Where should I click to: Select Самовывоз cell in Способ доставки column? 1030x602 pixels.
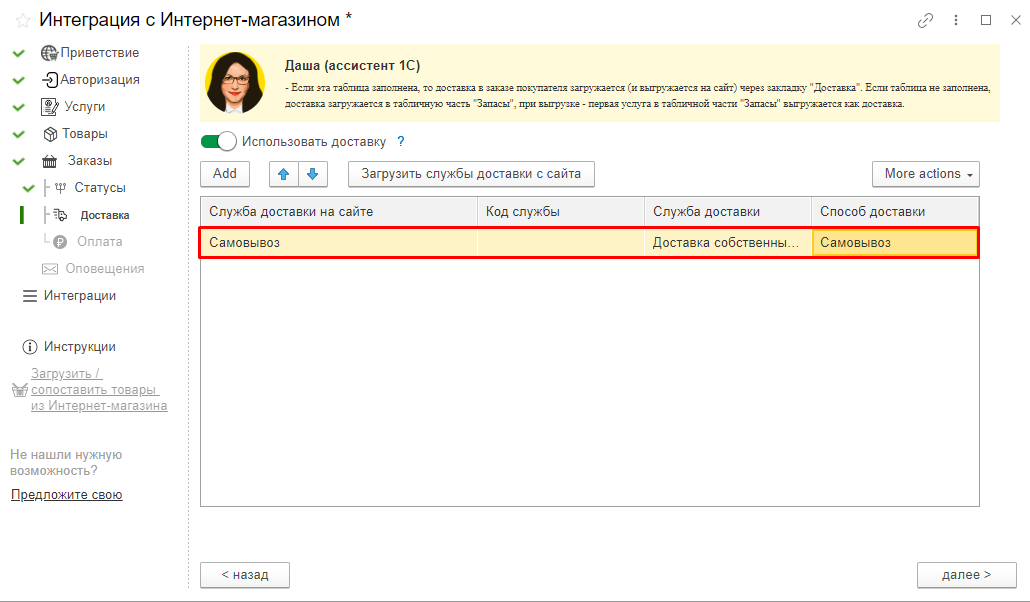click(x=895, y=243)
